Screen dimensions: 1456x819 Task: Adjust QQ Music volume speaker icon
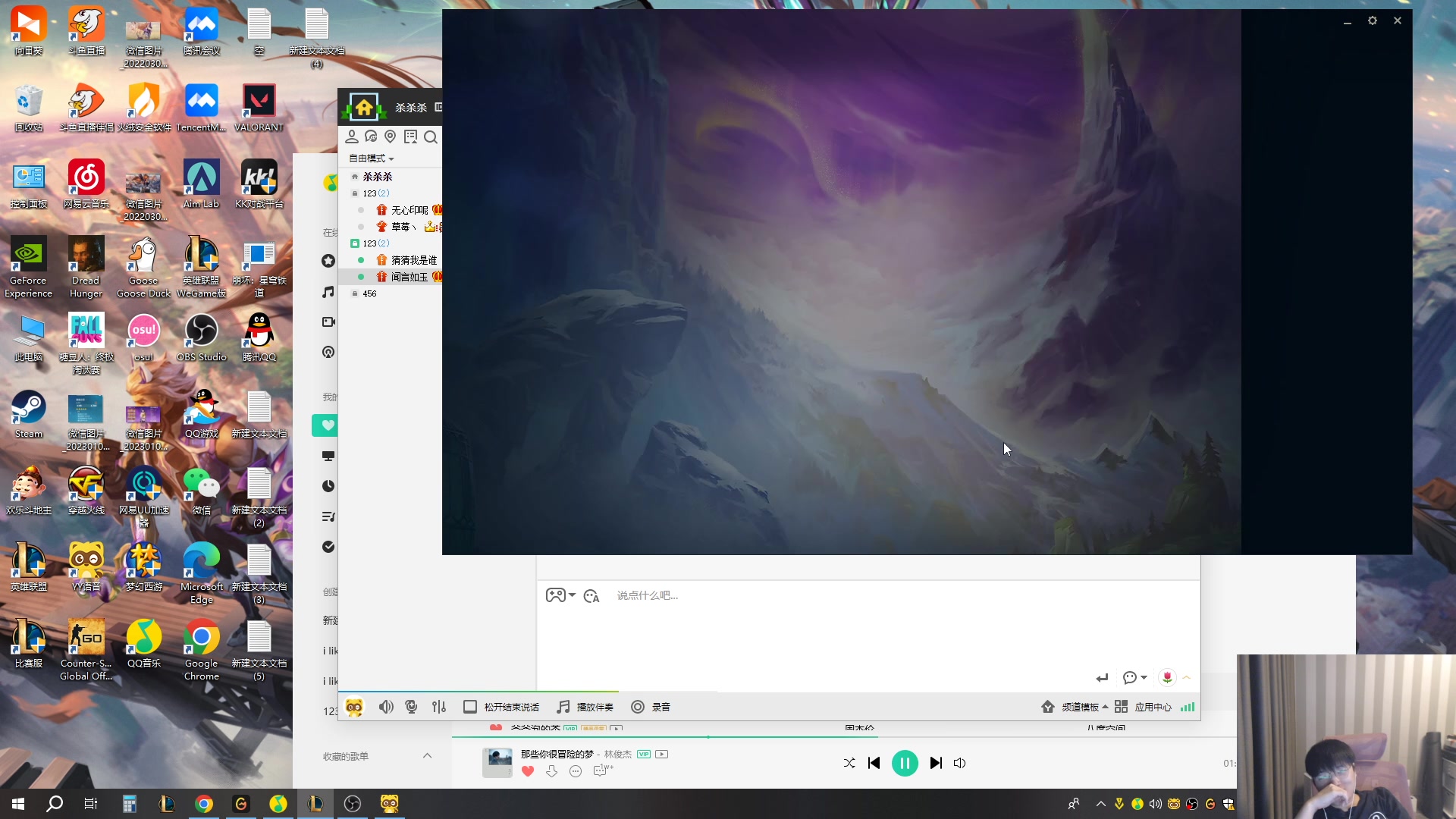pyautogui.click(x=959, y=763)
